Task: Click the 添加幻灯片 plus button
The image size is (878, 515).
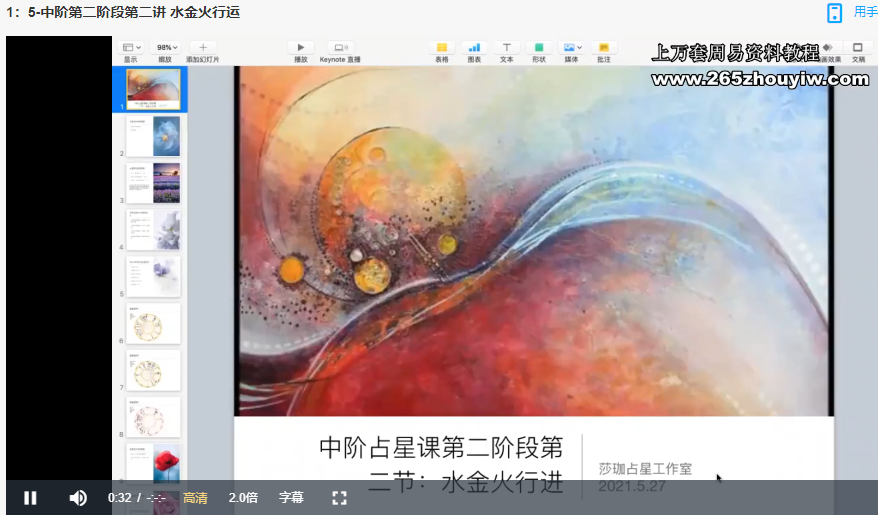Action: tap(203, 48)
